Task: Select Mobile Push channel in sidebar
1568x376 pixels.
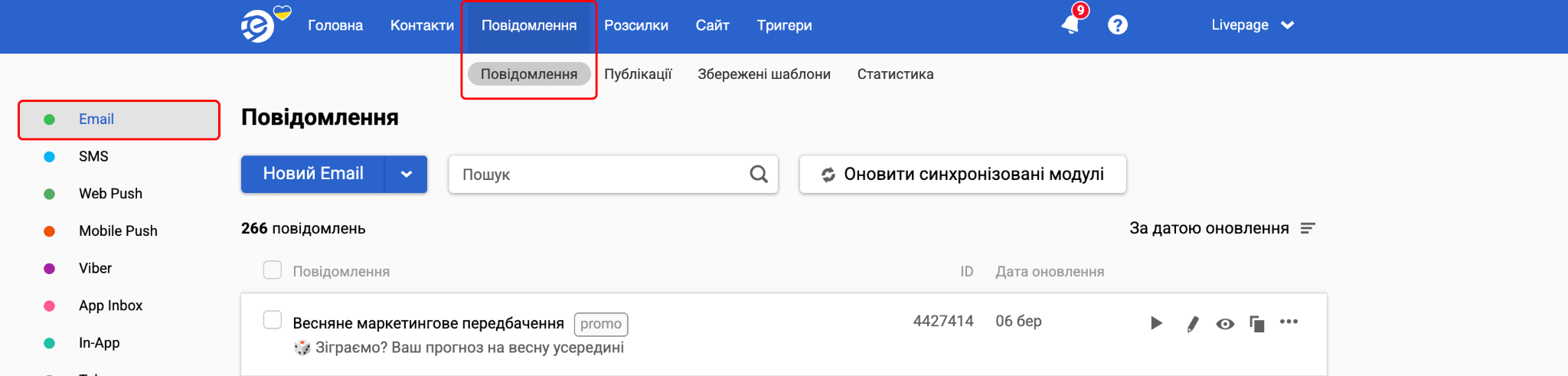Action: coord(119,231)
